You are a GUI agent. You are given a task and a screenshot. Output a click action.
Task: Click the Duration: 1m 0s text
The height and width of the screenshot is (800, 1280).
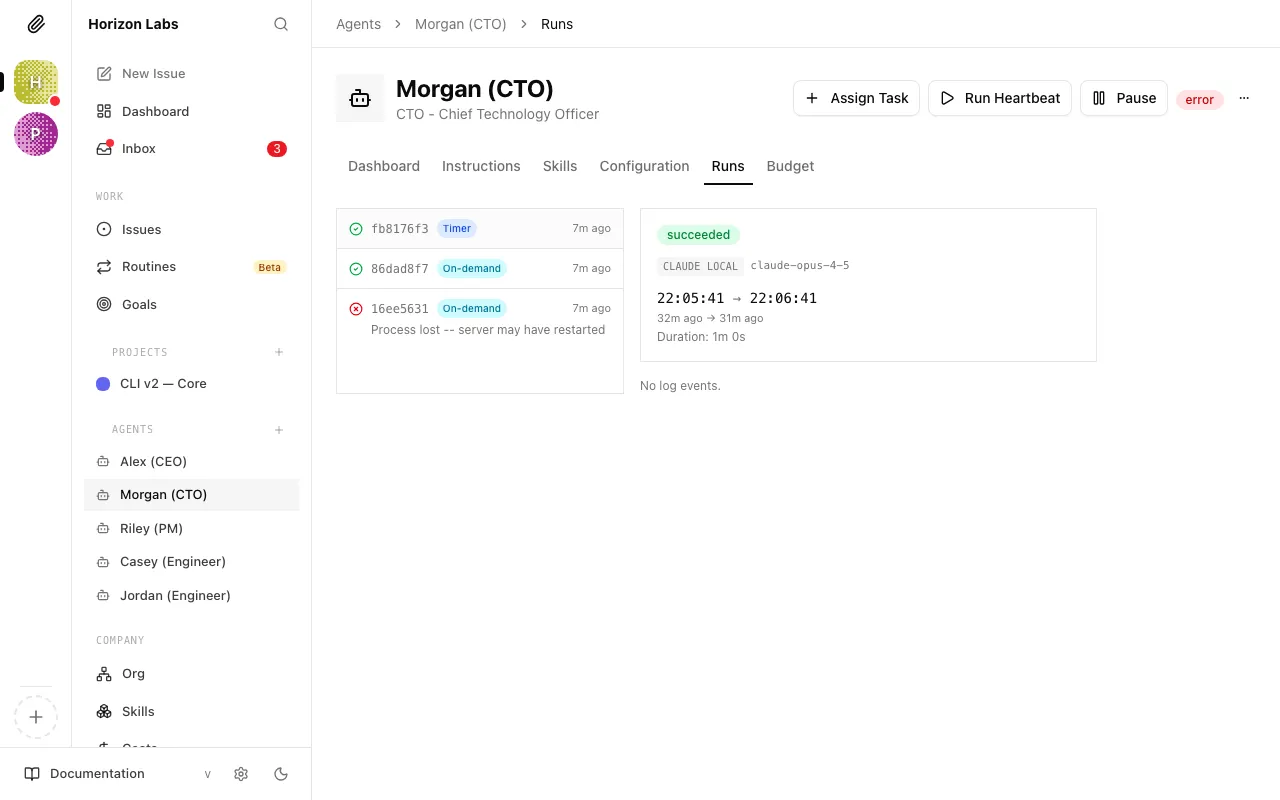[701, 337]
